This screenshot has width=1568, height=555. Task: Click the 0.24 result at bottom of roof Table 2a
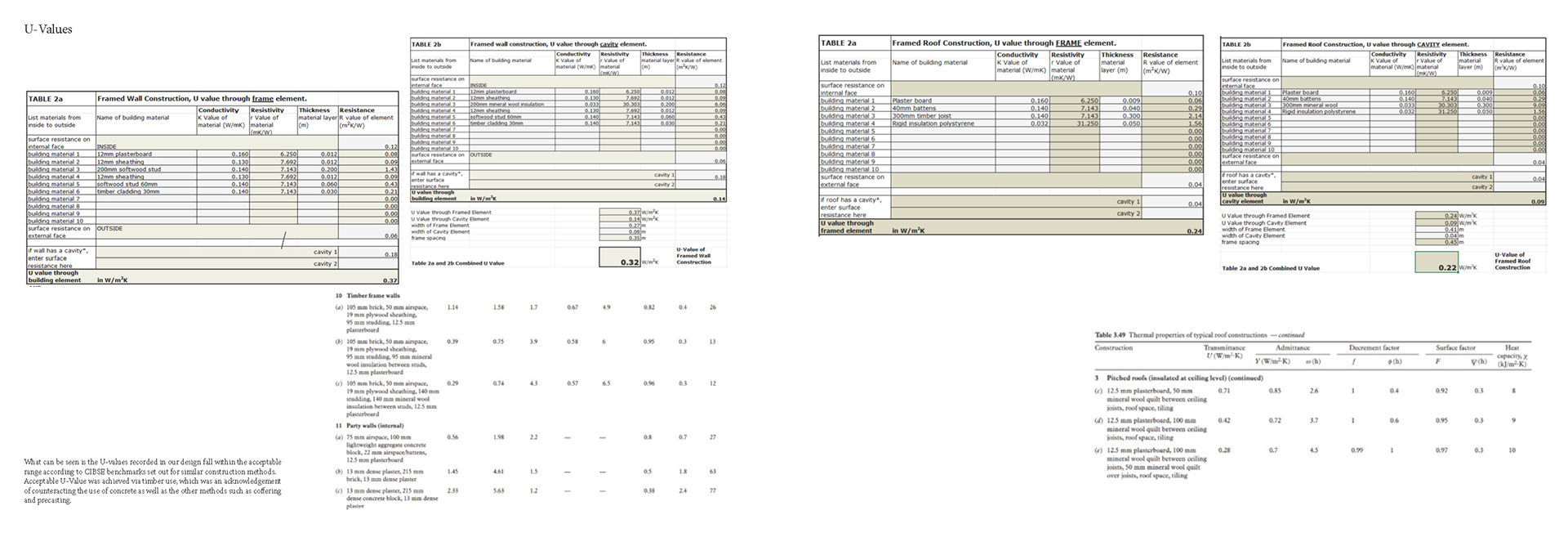coord(1195,231)
